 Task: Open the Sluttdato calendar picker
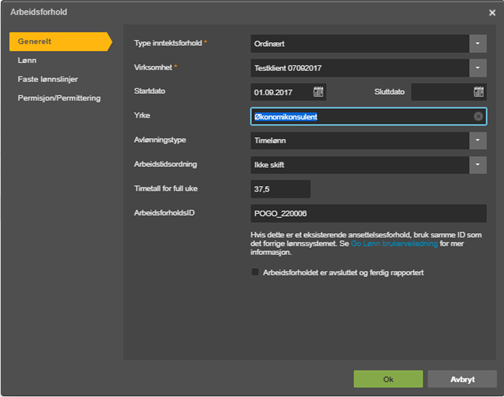[479, 92]
